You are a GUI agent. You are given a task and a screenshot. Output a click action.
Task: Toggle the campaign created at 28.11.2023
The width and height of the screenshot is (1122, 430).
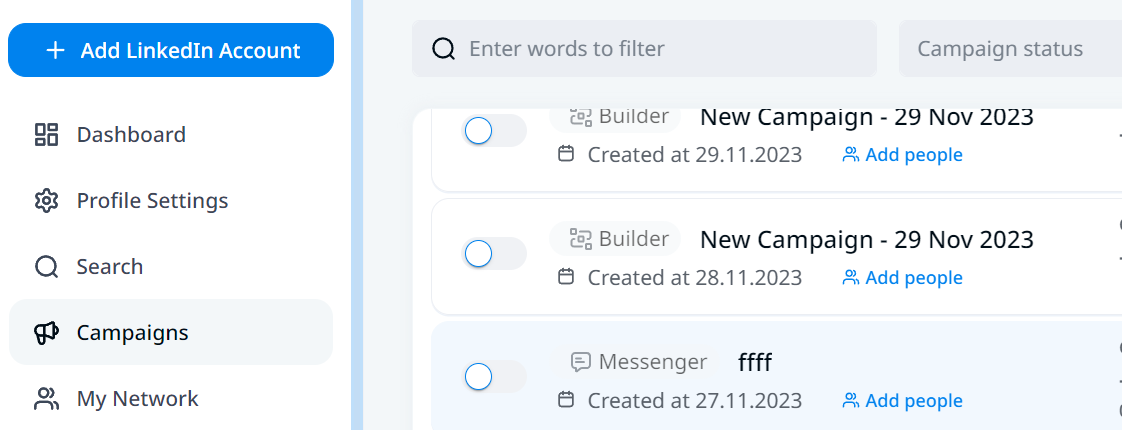494,254
